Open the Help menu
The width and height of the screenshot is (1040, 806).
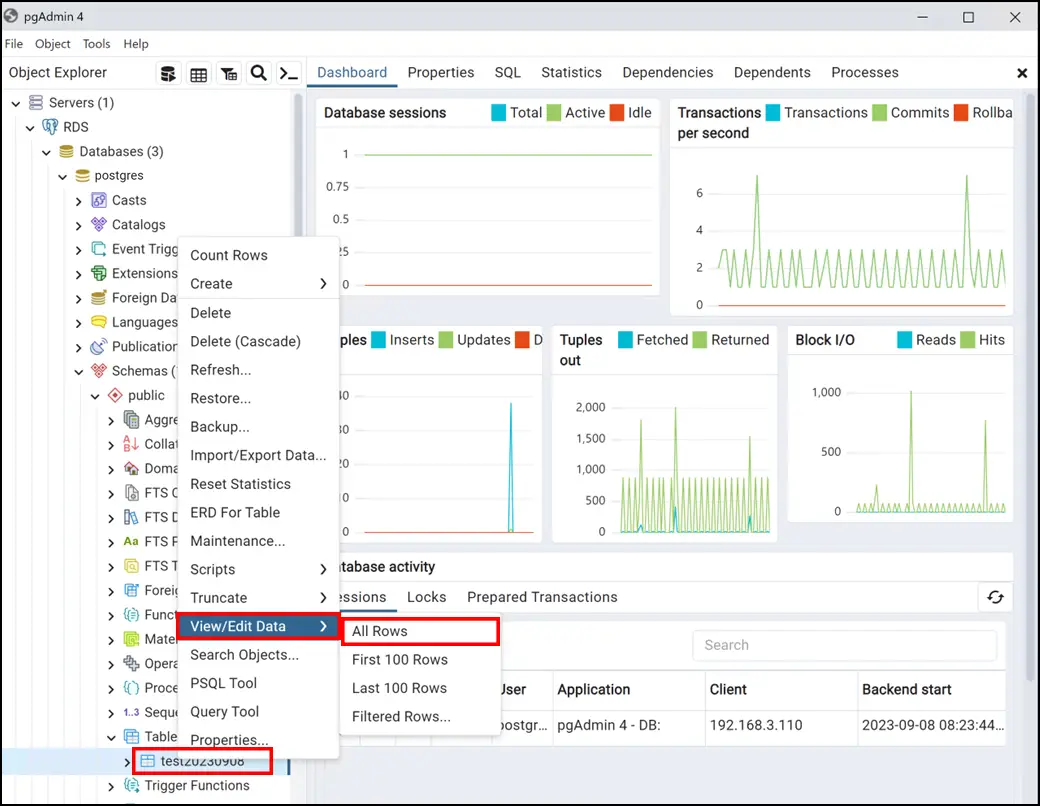click(136, 44)
